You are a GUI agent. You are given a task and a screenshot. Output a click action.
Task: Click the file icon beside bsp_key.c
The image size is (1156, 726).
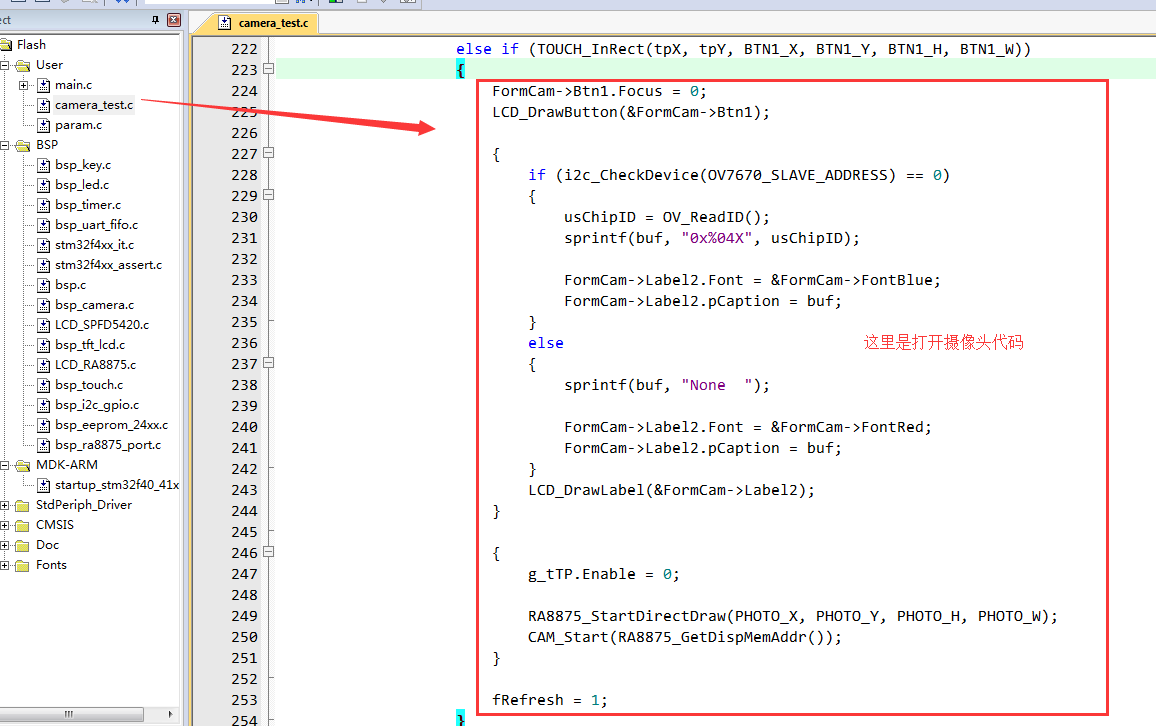(43, 165)
